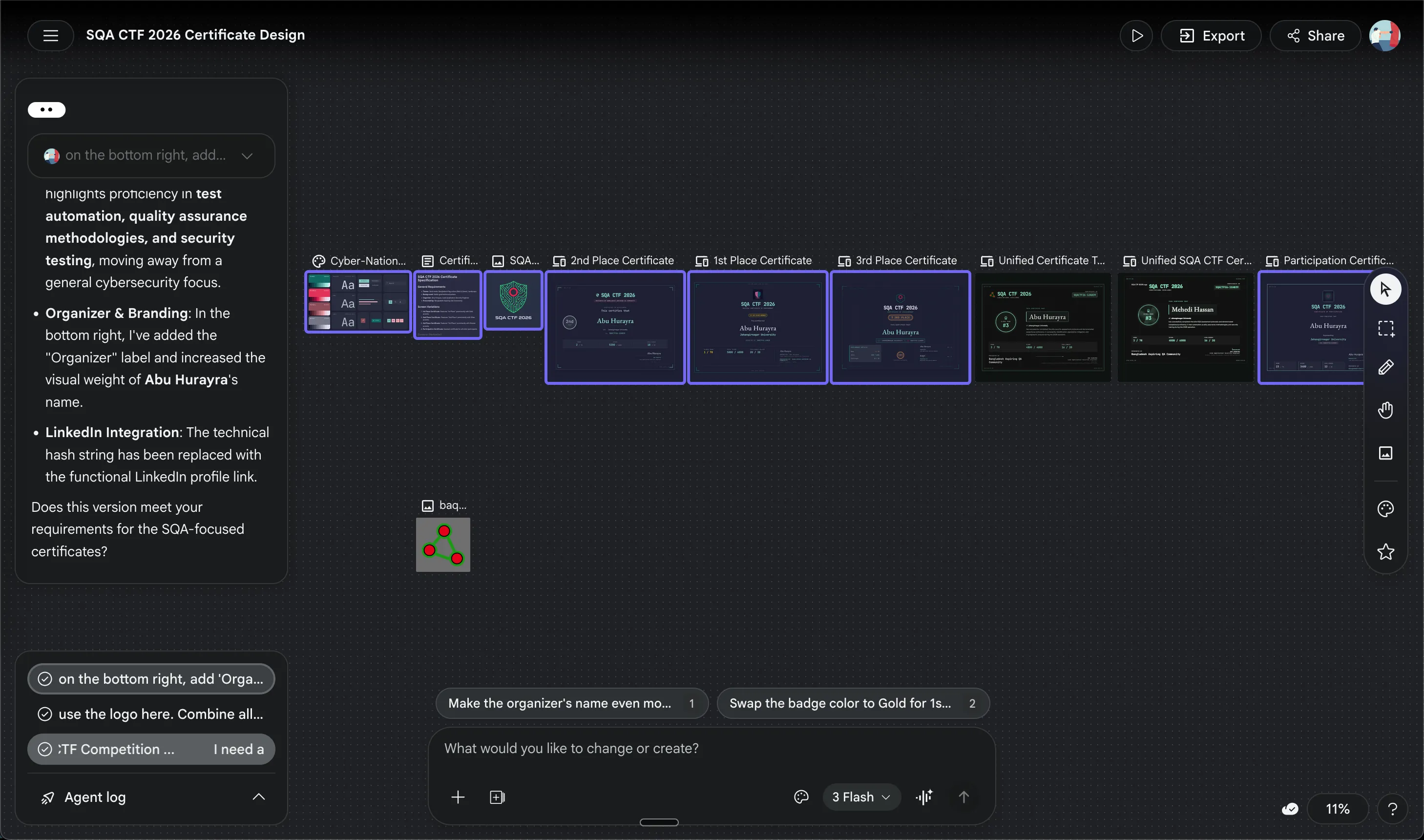Click the check icon of 'on the bottom right' task

pos(45,679)
